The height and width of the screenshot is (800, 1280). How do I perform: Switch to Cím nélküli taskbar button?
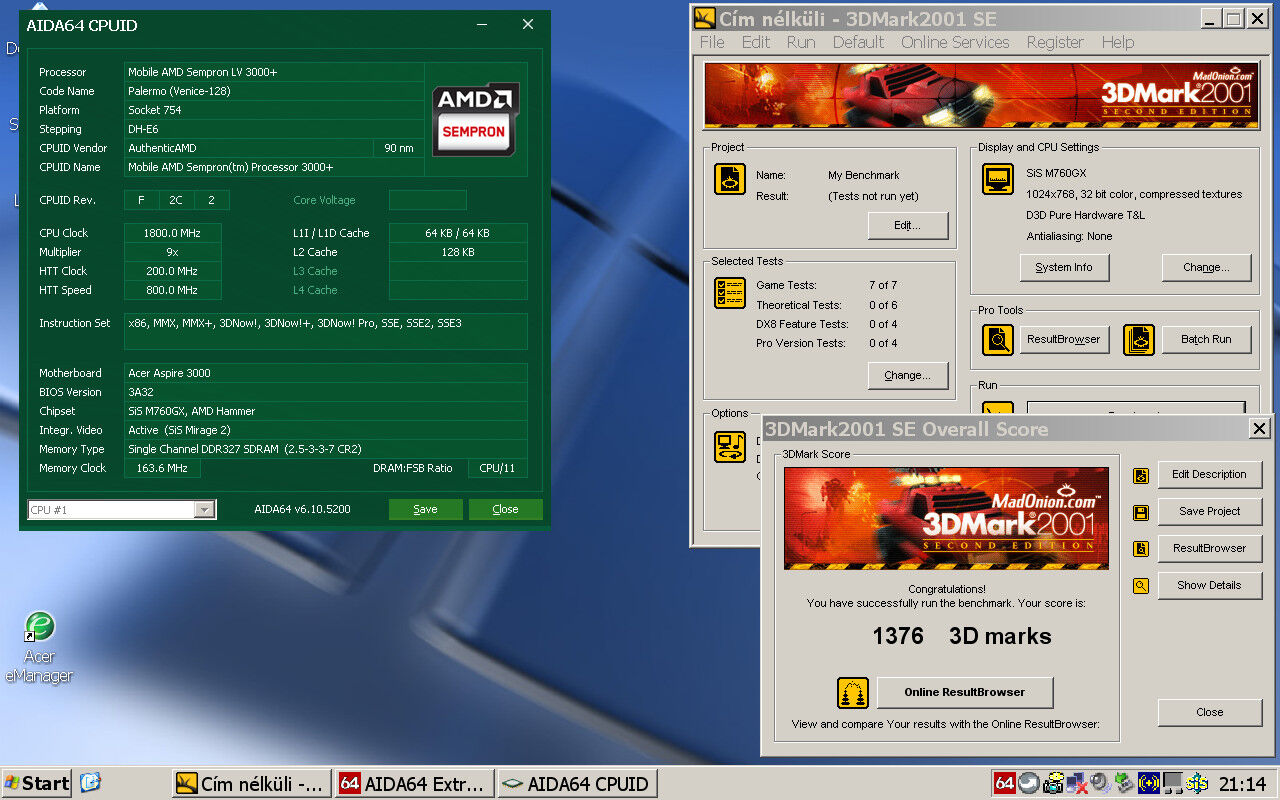pos(251,783)
